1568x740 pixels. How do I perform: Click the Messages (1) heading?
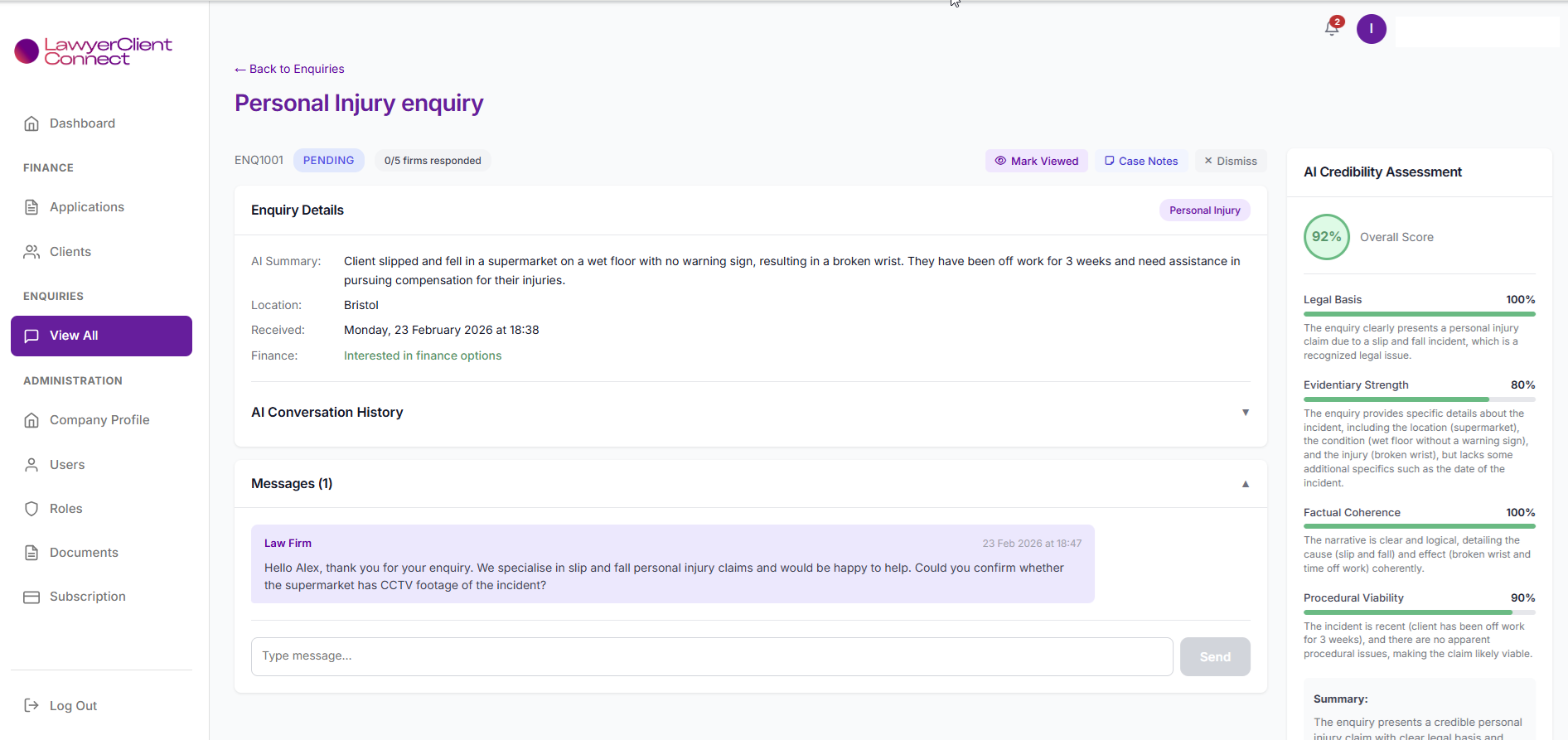coord(292,484)
